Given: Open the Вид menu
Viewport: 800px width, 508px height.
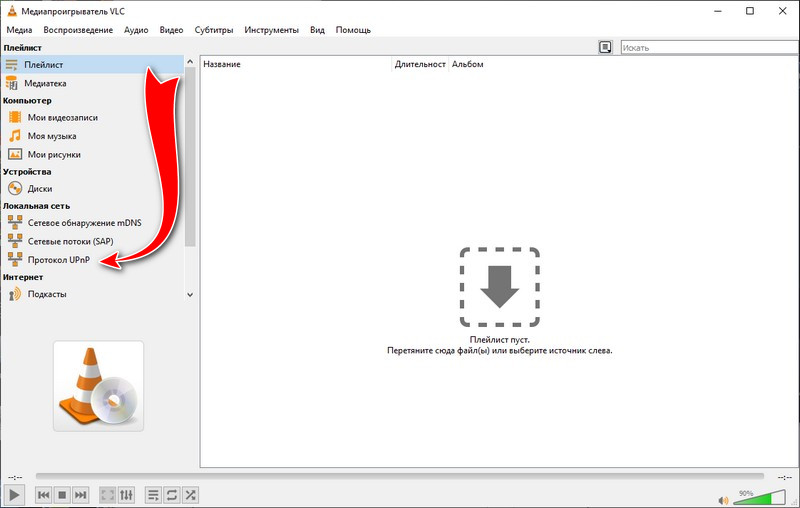Looking at the screenshot, I should point(317,30).
